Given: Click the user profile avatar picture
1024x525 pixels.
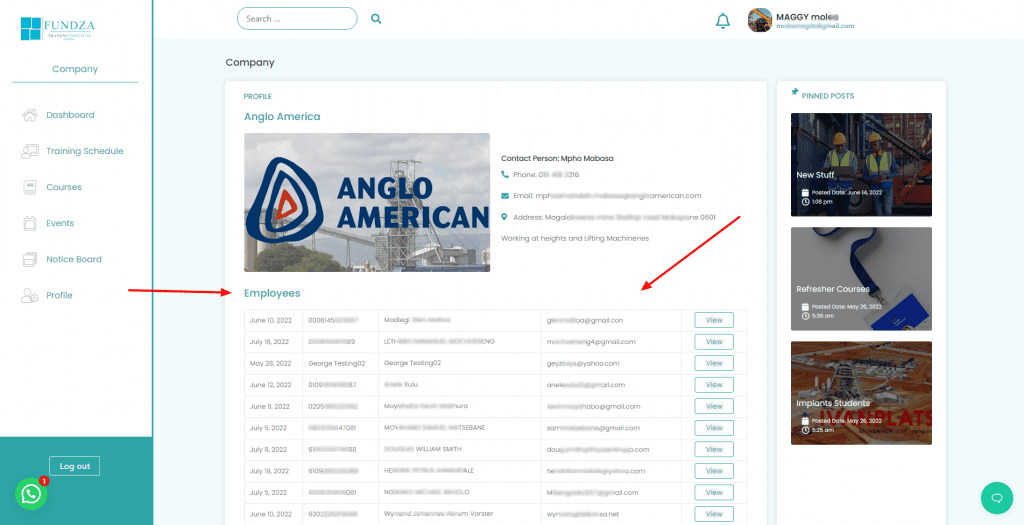Looking at the screenshot, I should pos(760,20).
